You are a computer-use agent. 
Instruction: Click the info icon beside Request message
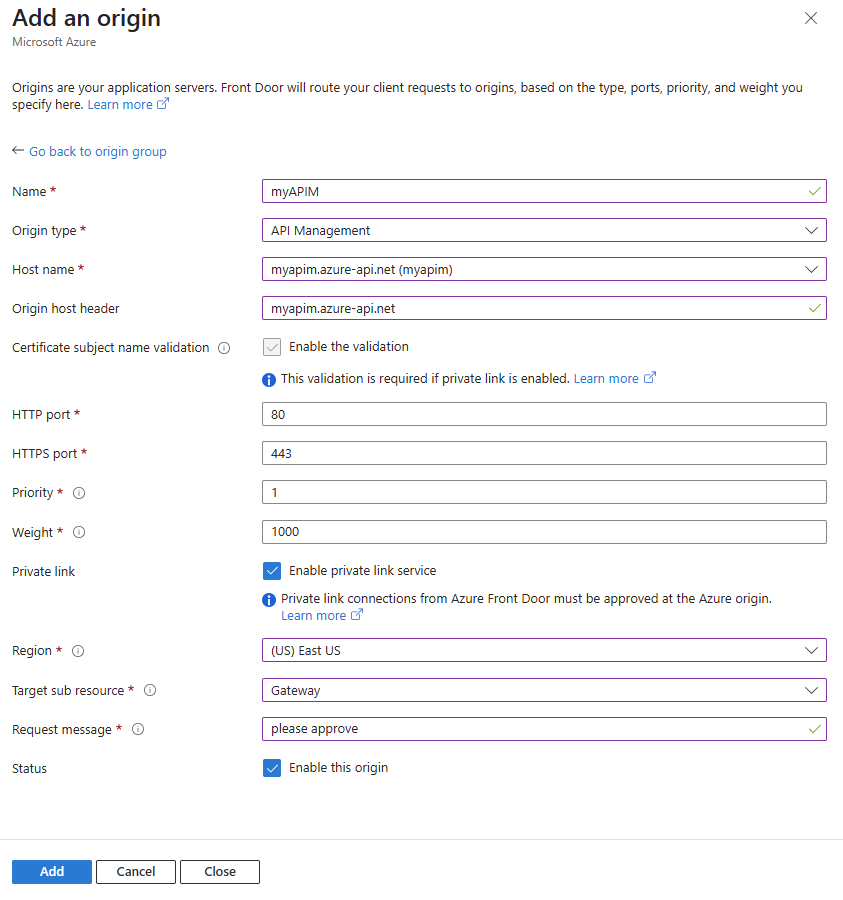tap(138, 729)
